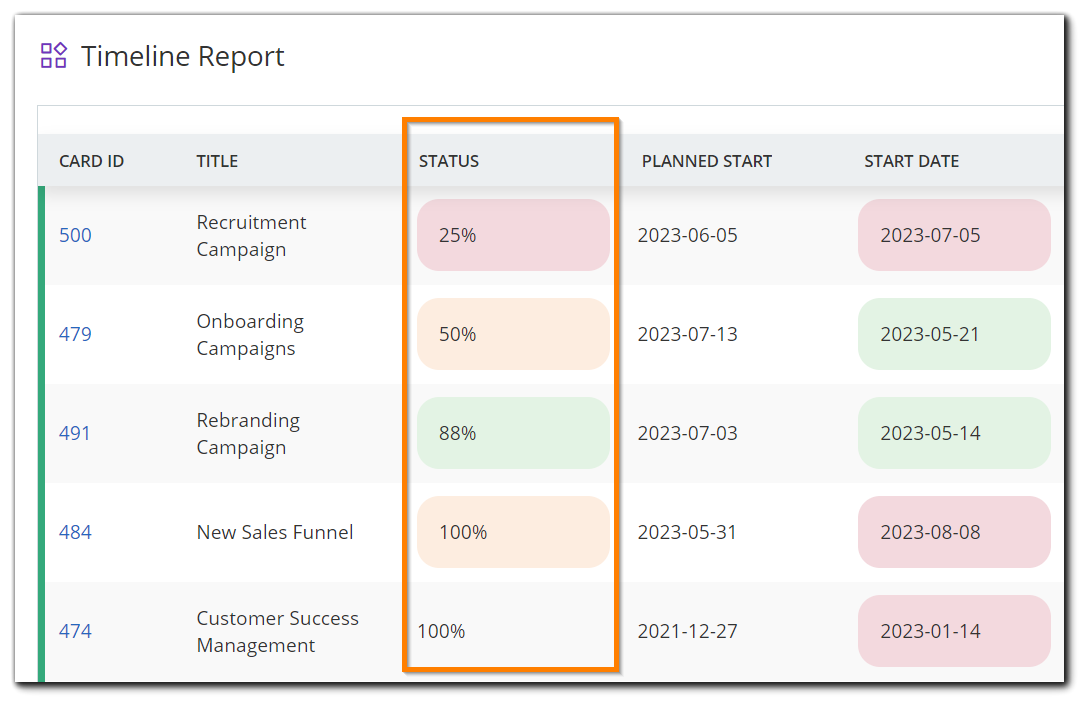Open card 484 via its ID link
The width and height of the screenshot is (1091, 709).
click(75, 532)
